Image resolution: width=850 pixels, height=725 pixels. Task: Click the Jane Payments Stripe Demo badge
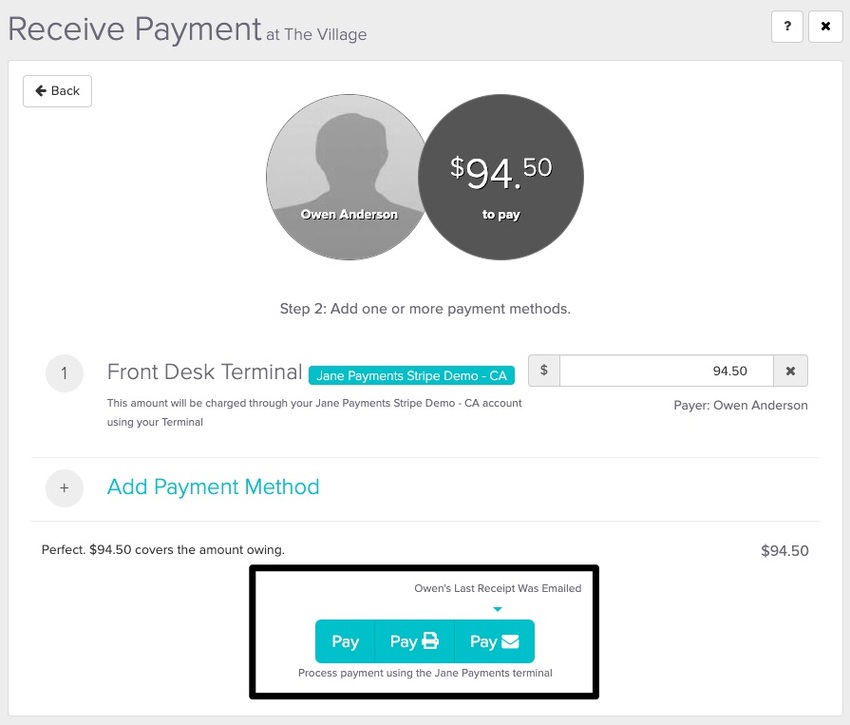pos(411,375)
